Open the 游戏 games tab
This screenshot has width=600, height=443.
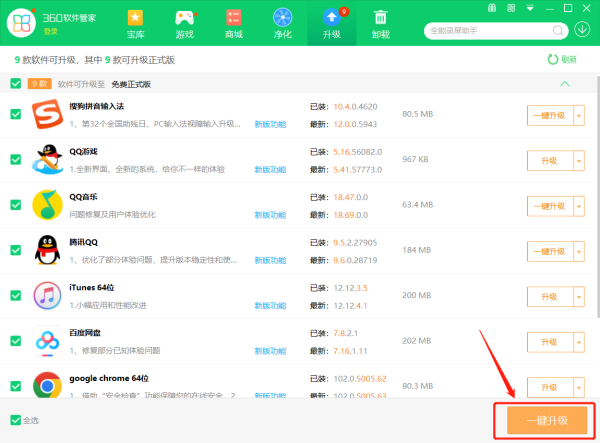click(x=185, y=24)
